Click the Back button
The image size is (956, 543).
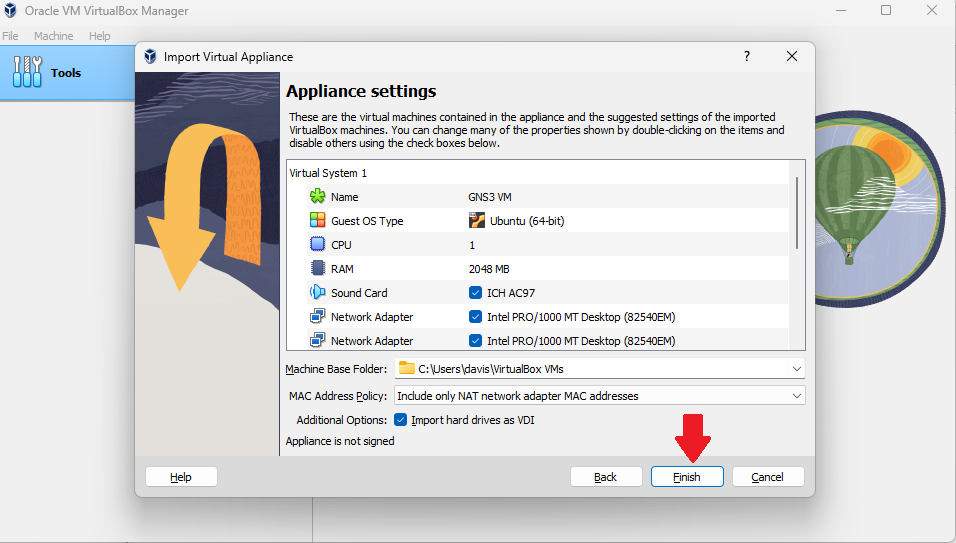pyautogui.click(x=606, y=477)
